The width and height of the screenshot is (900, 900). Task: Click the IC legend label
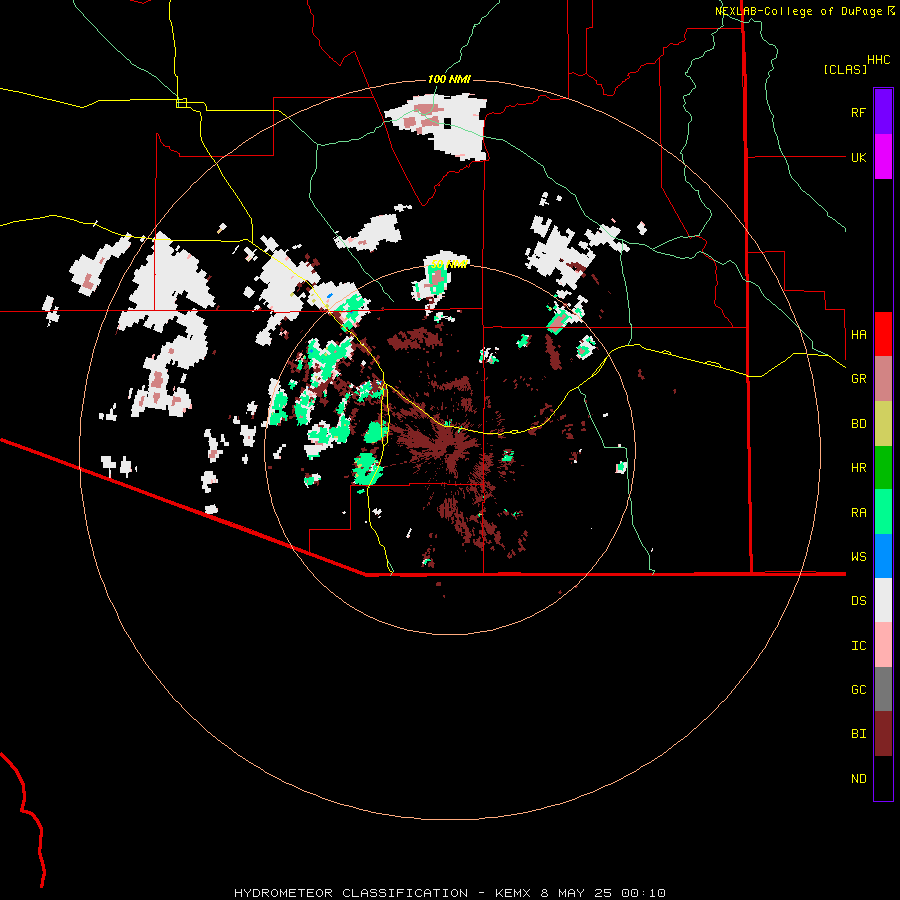(x=858, y=646)
